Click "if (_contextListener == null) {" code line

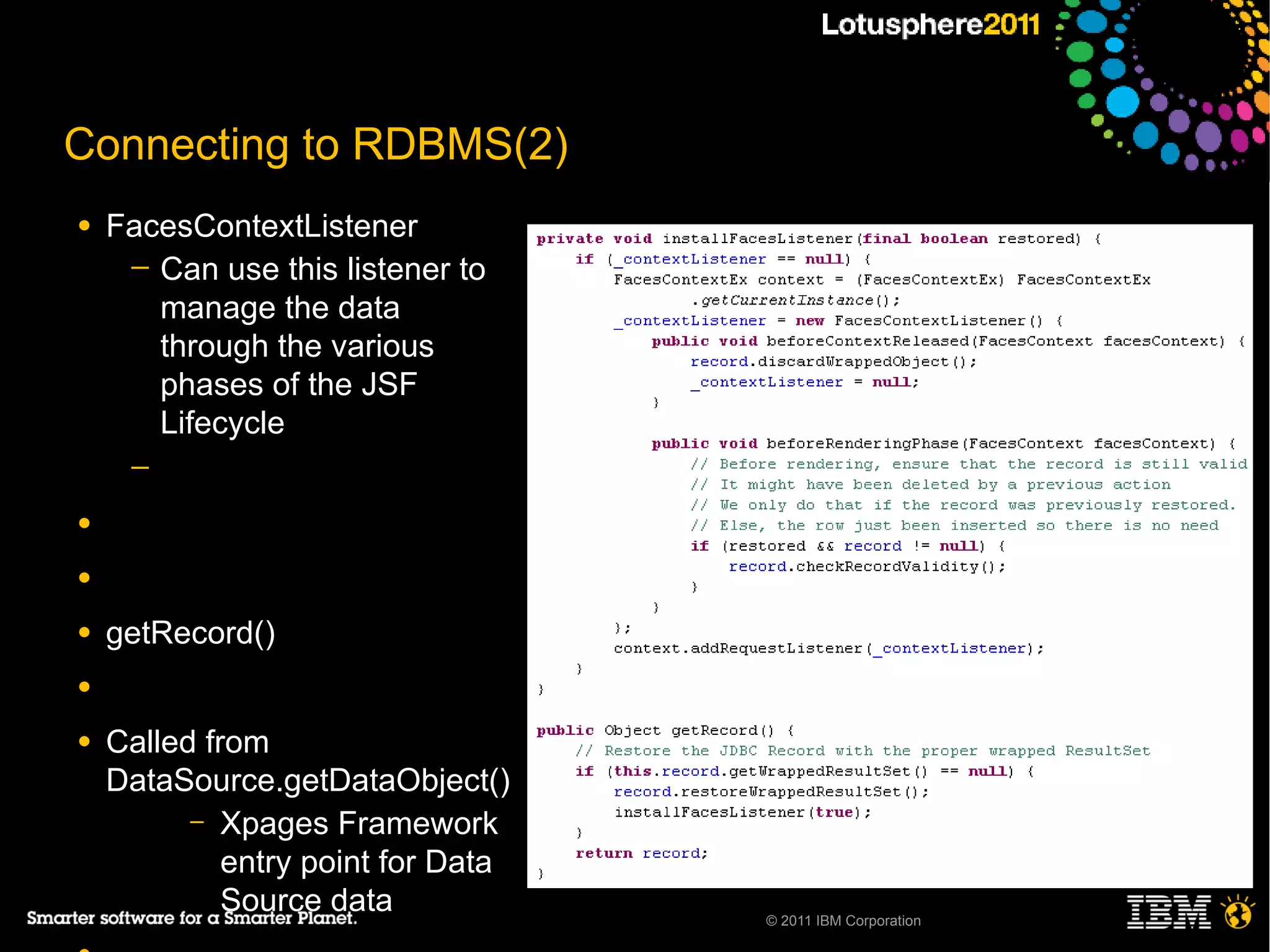point(723,259)
